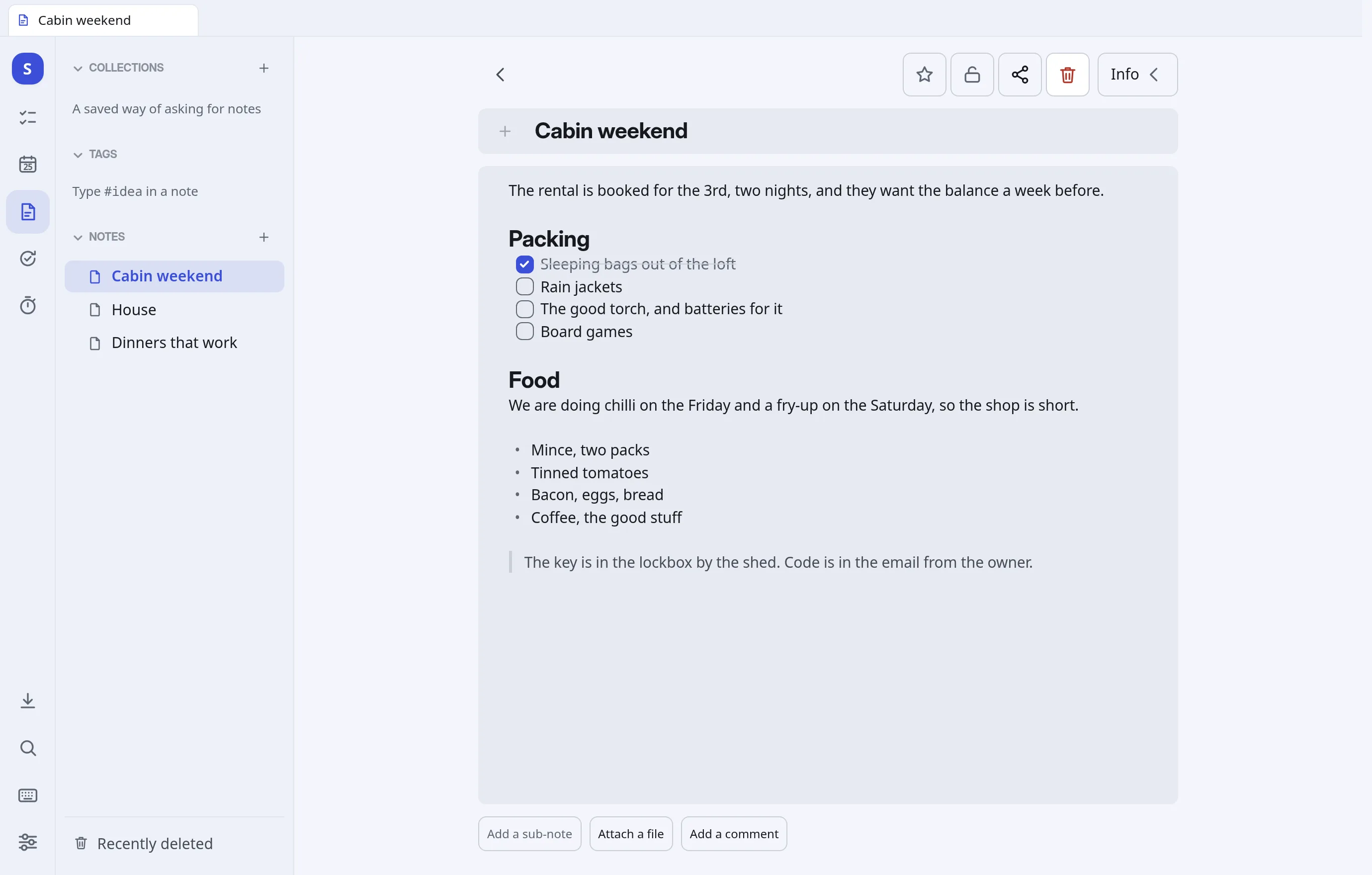The image size is (1372, 875).
Task: Open the tasks checklist sidebar icon
Action: 27,117
